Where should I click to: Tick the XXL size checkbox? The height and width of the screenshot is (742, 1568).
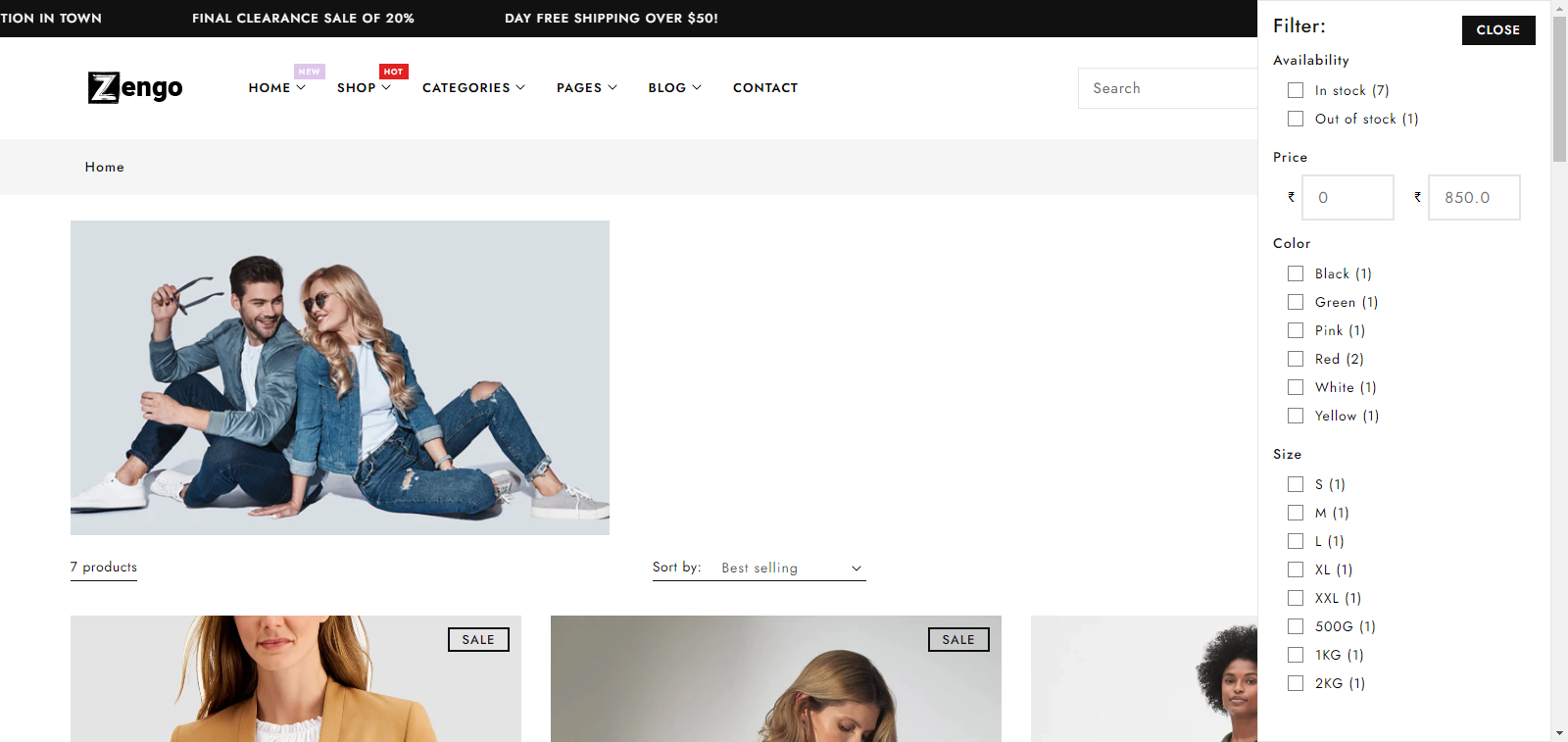(x=1296, y=598)
